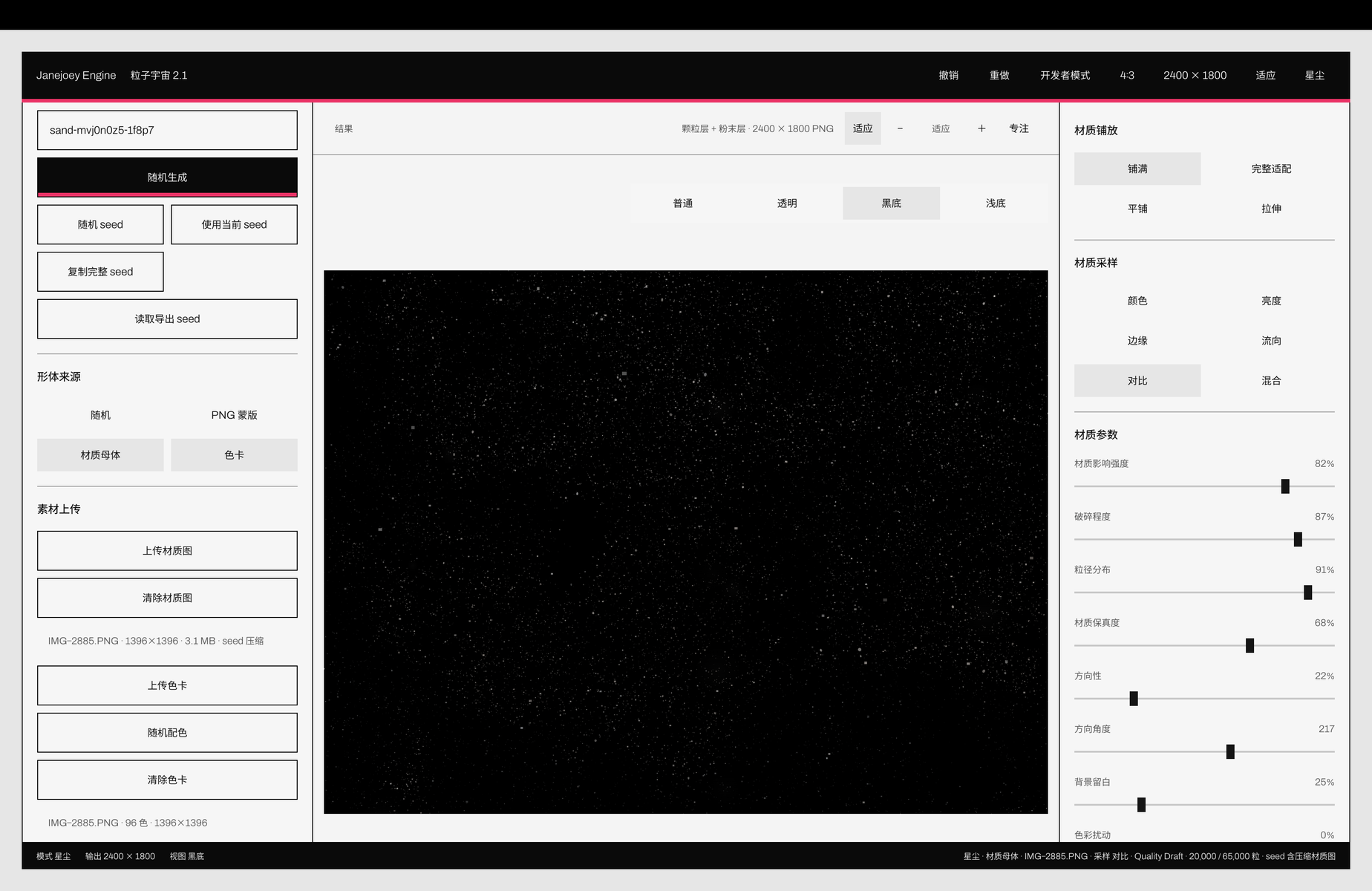
Task: Click 清除色卡 button
Action: coord(167,780)
